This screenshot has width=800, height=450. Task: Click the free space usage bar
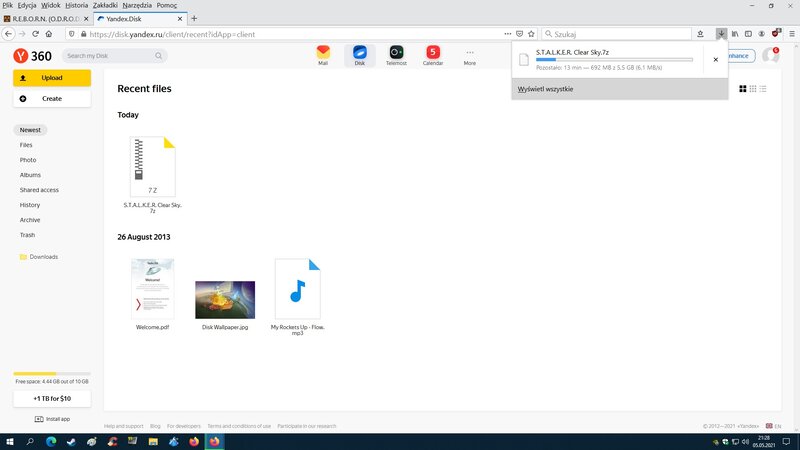(52, 373)
